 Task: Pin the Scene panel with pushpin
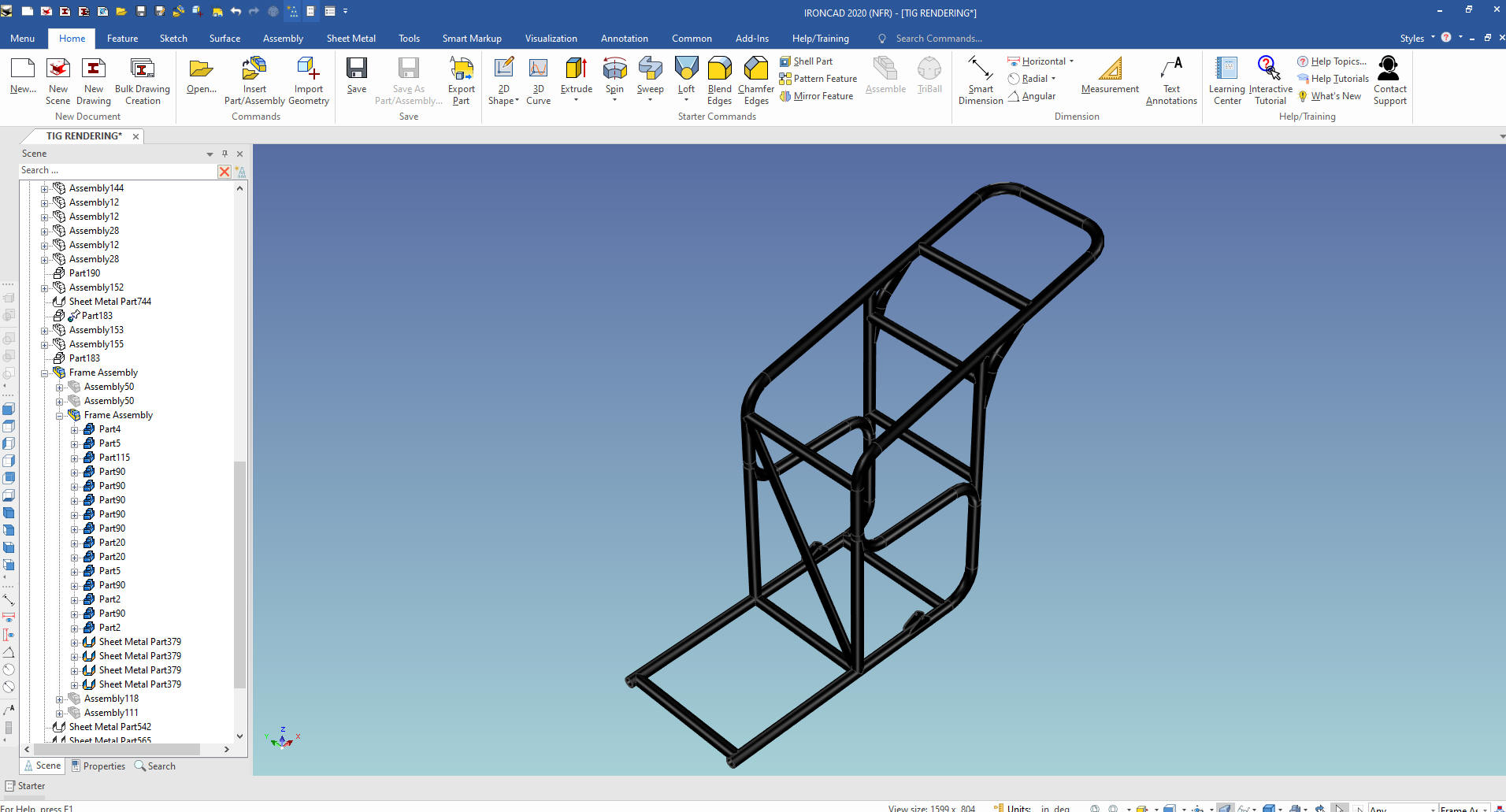(x=224, y=154)
